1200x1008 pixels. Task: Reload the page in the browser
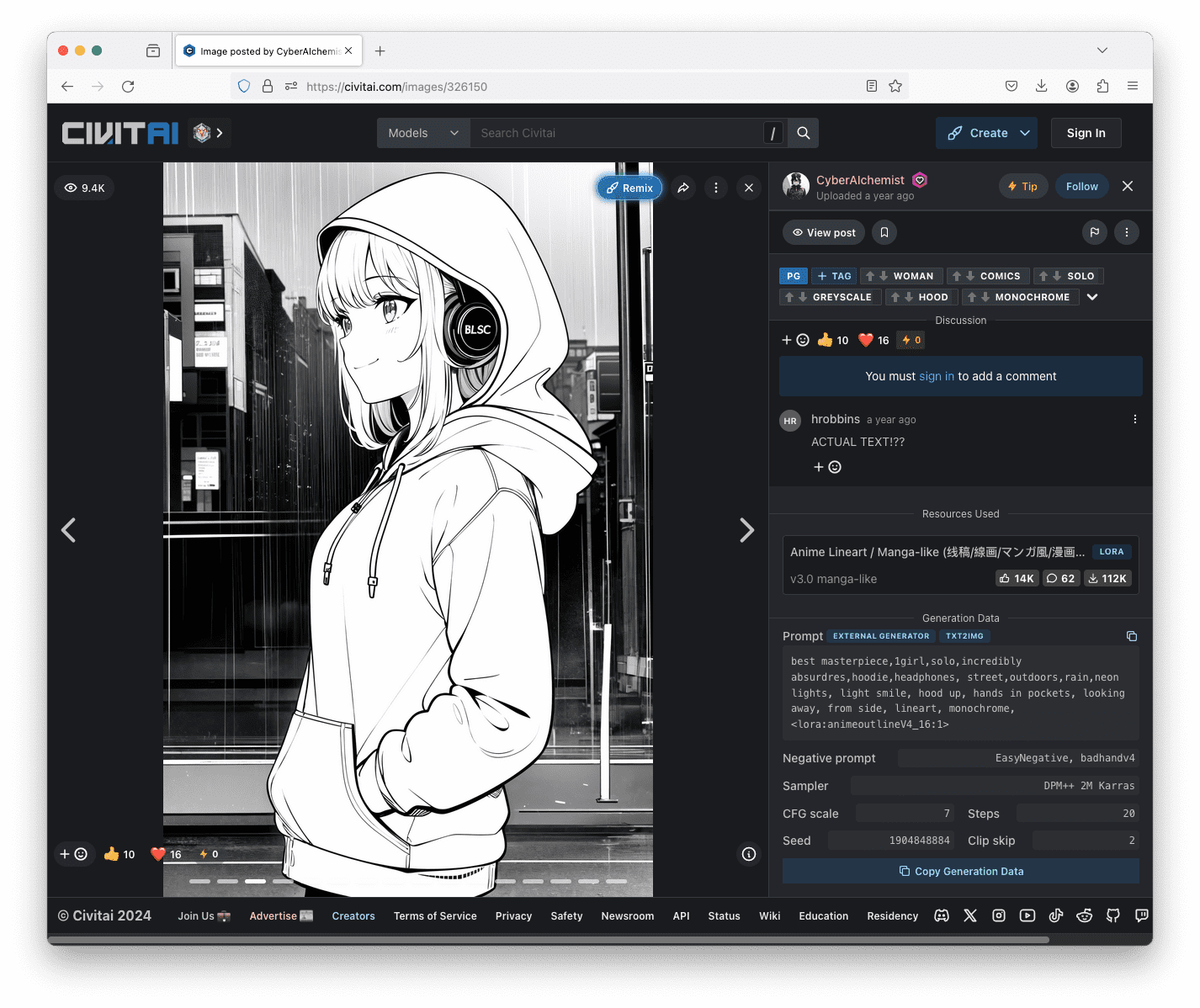tap(128, 86)
